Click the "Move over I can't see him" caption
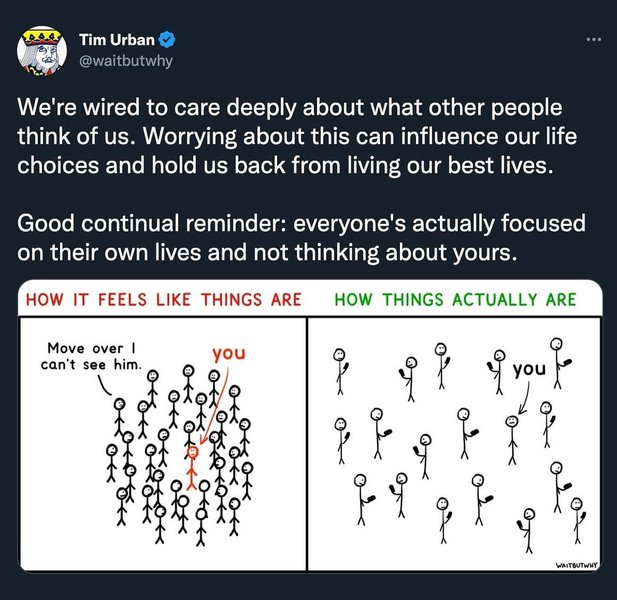This screenshot has height=600, width=617. tap(91, 356)
